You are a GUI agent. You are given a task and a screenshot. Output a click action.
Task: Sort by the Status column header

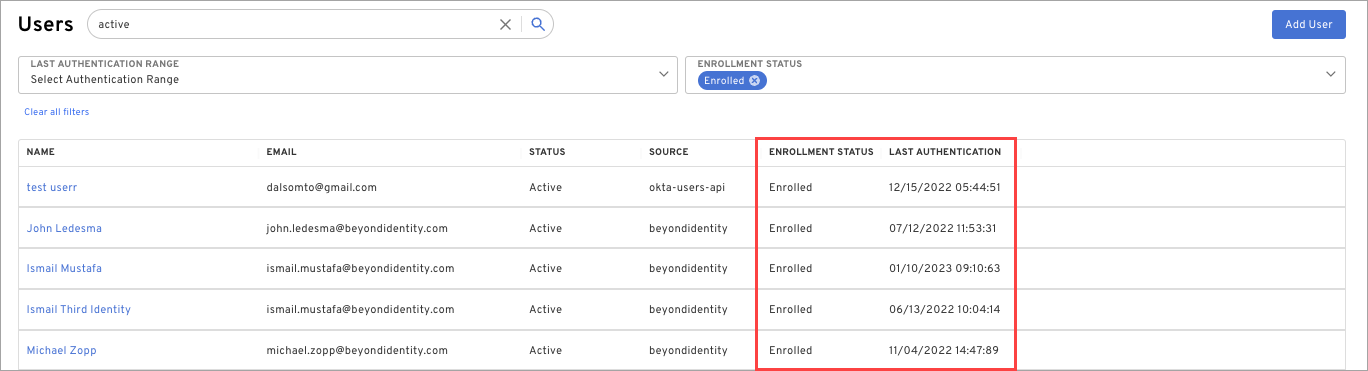tap(547, 152)
